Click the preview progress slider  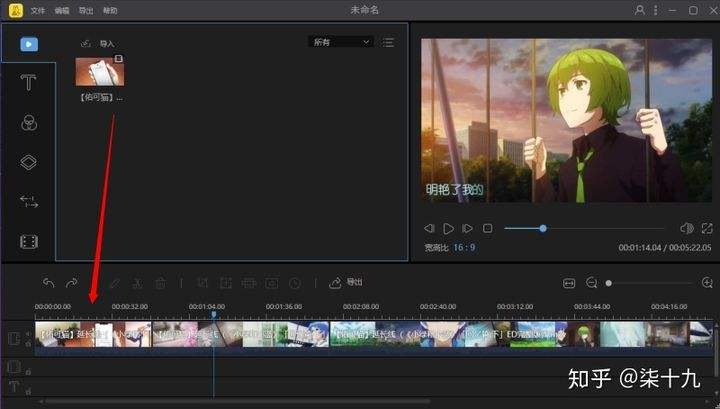tap(584, 228)
